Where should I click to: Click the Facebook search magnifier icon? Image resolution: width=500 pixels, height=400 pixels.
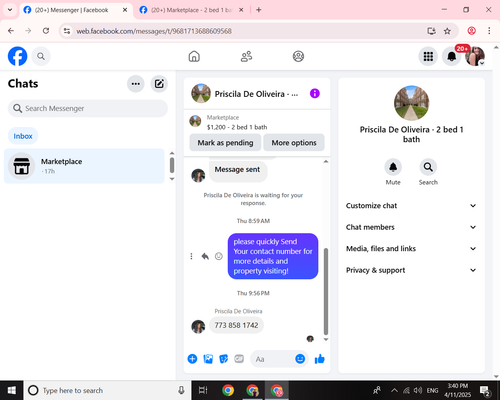point(41,56)
